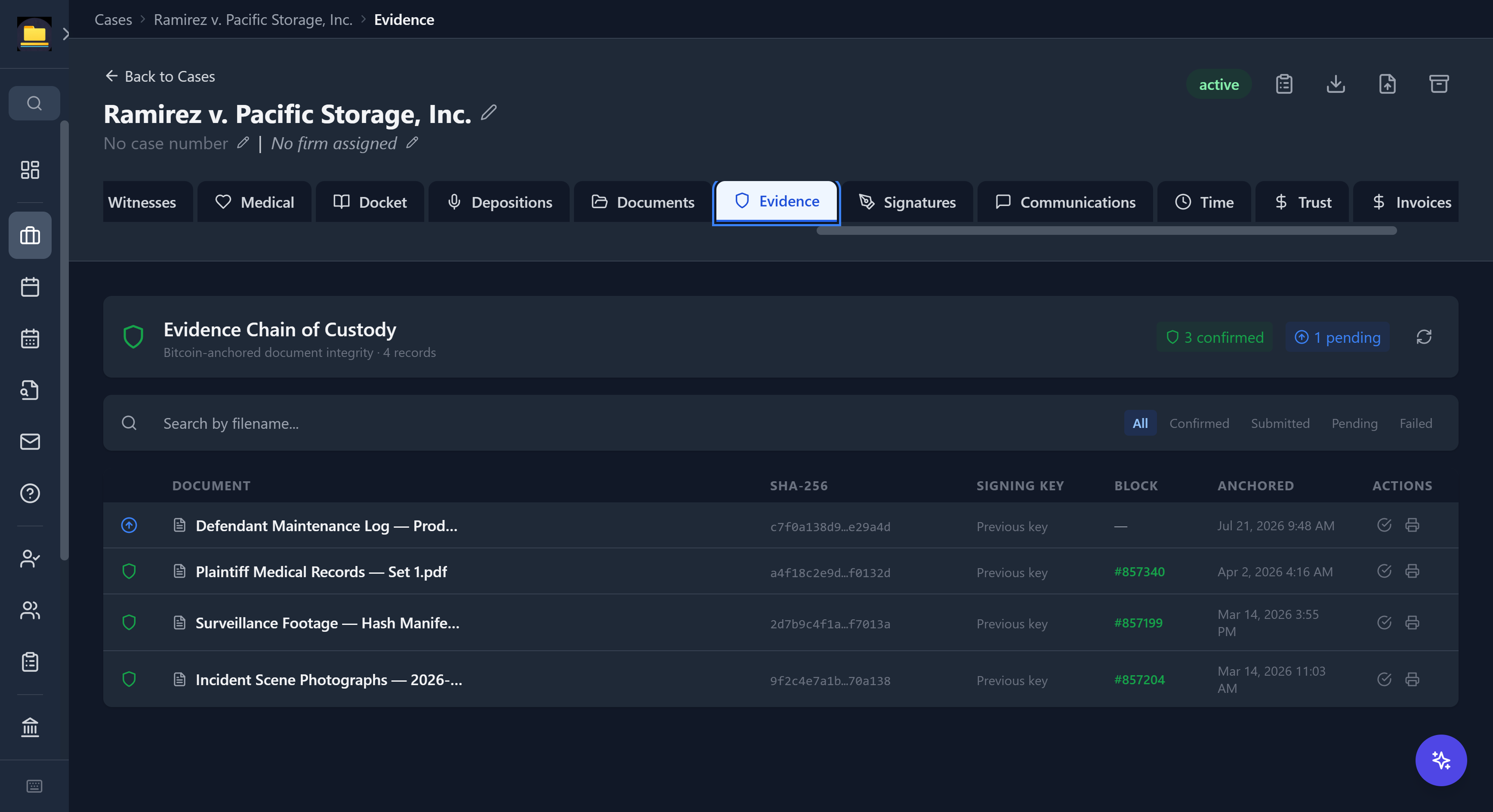The image size is (1493, 812).
Task: Print the Surveillance Footage certificate
Action: click(1412, 623)
